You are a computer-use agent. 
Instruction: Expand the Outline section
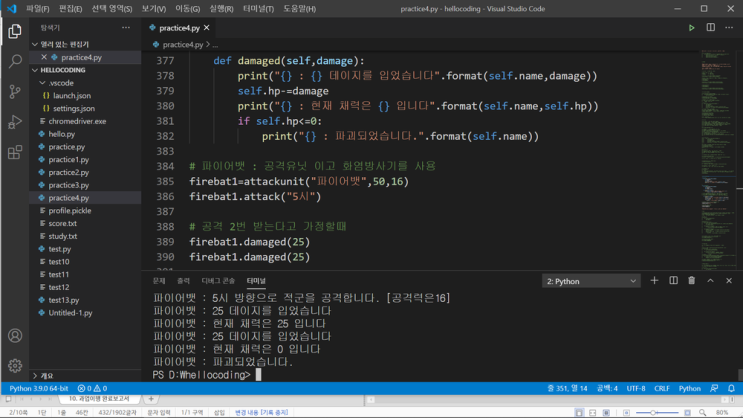tap(35, 375)
